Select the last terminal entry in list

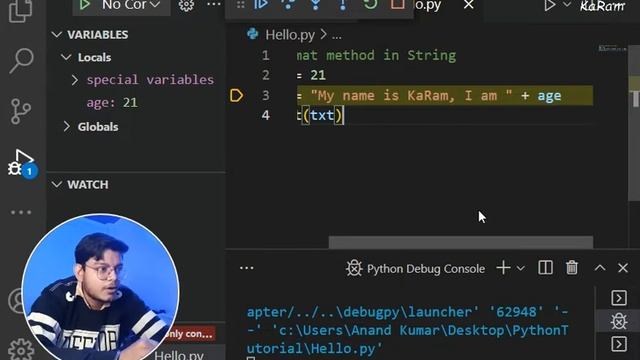[x=619, y=344]
